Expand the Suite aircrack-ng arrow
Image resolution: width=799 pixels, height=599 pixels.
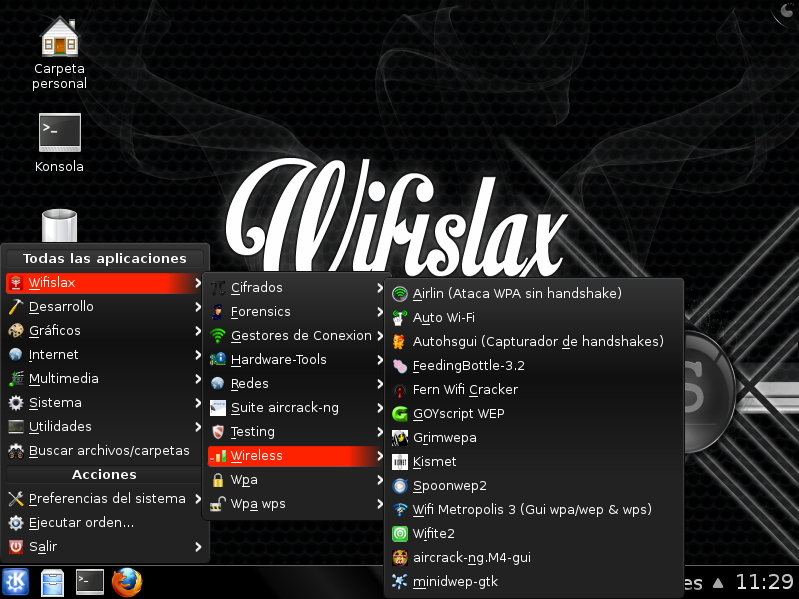pyautogui.click(x=380, y=408)
